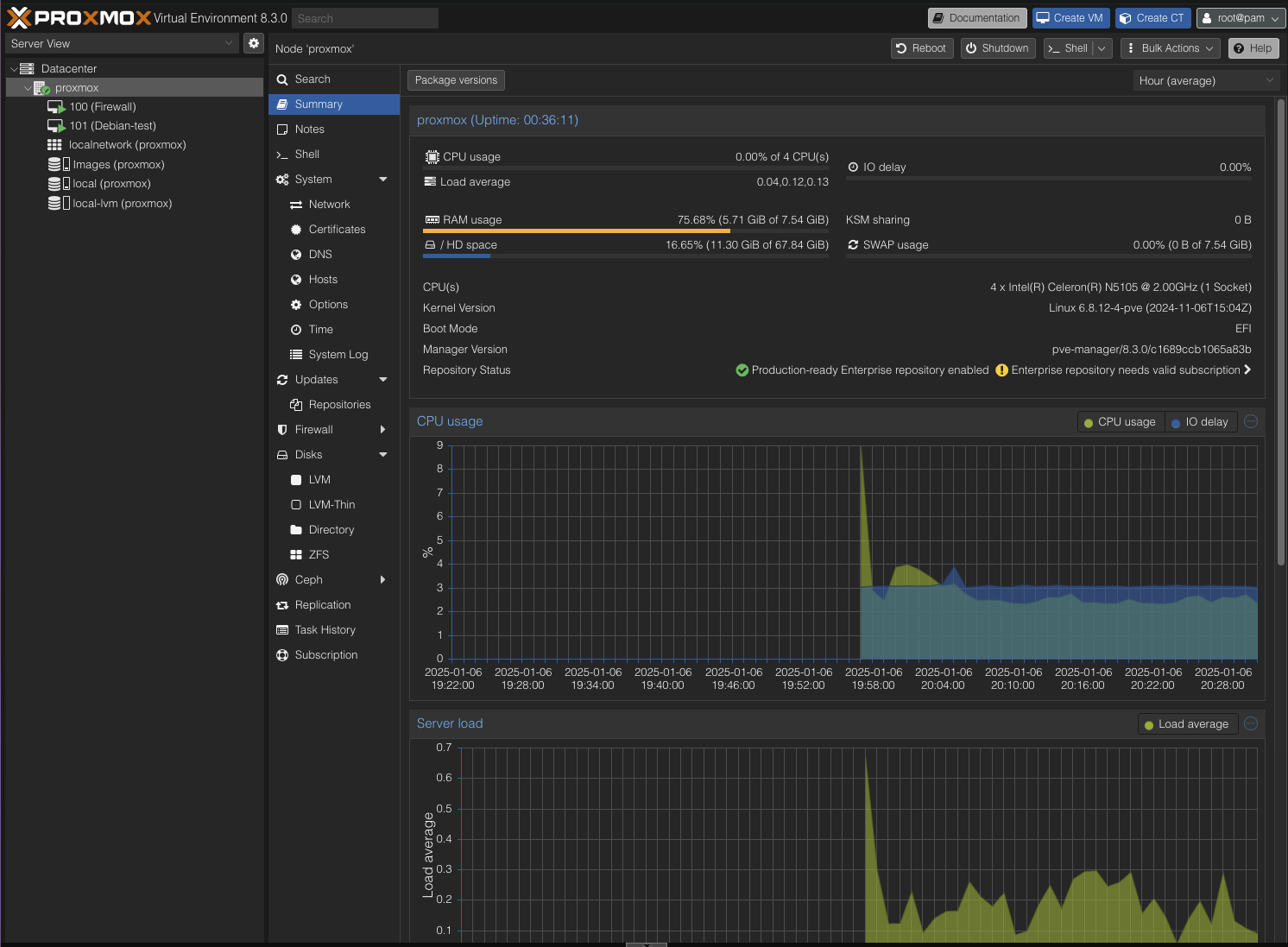Viewport: 1288px width, 947px height.
Task: Open the root@pam user menu
Action: pyautogui.click(x=1240, y=18)
